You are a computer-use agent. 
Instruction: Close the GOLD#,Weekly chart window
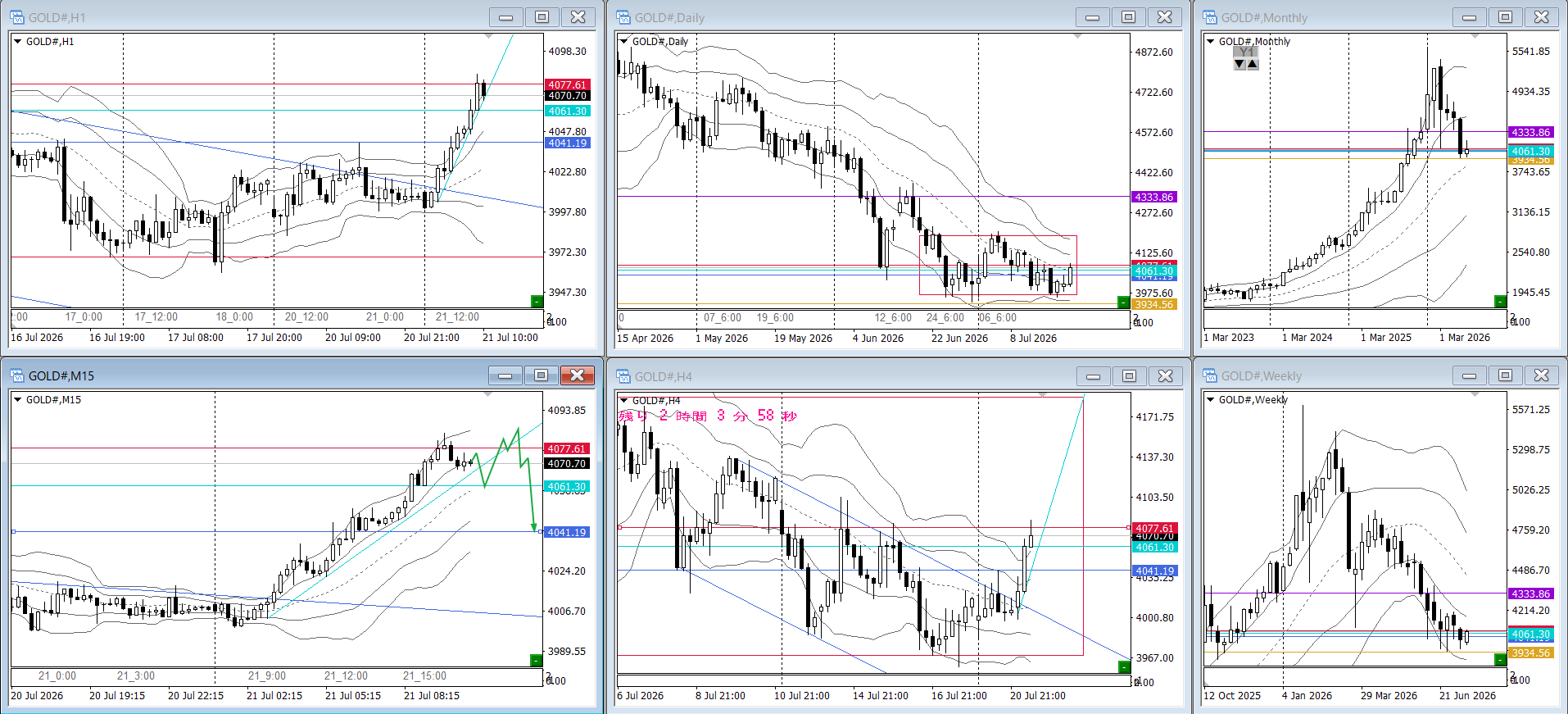pyautogui.click(x=1541, y=375)
